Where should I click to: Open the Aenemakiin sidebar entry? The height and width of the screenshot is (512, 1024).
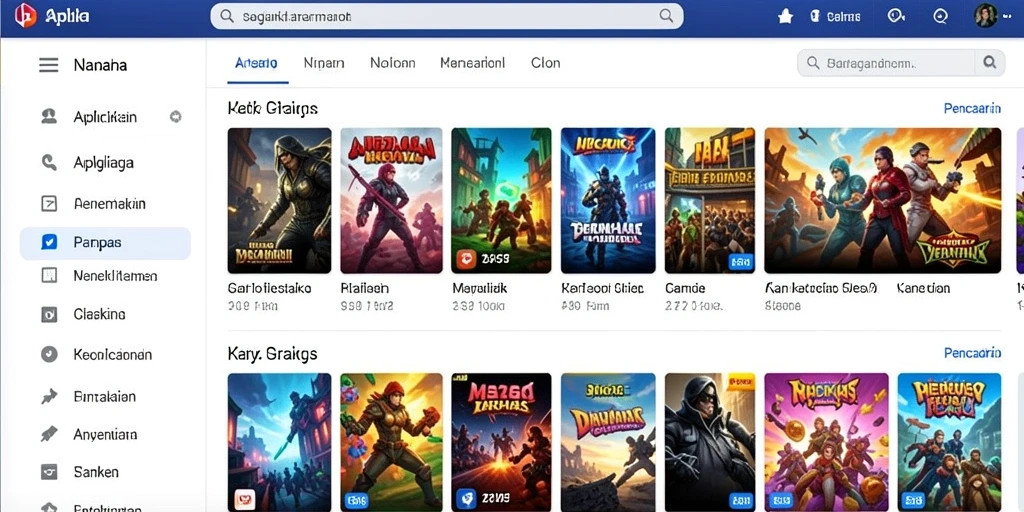tap(105, 203)
